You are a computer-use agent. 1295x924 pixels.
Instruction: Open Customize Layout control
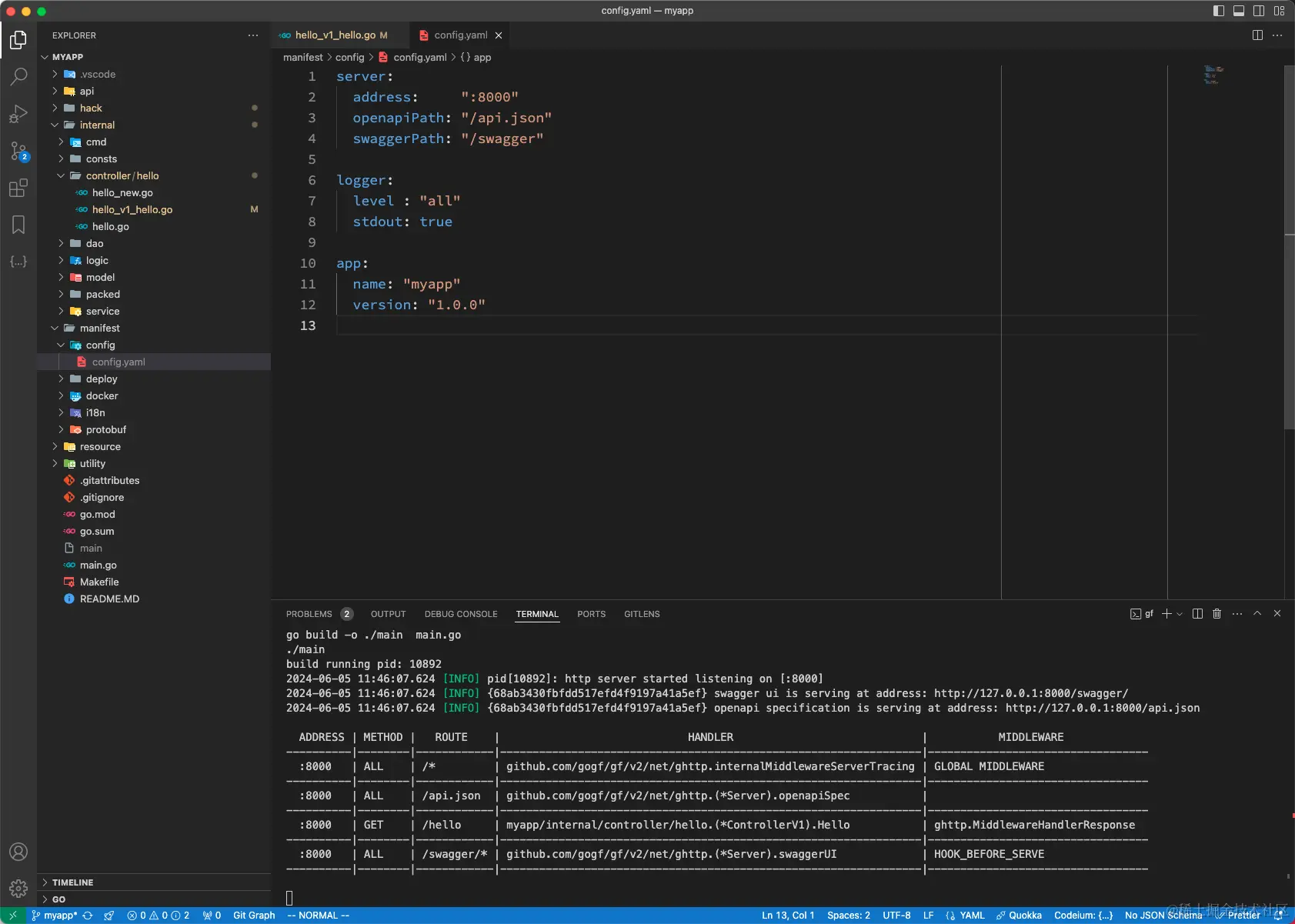tap(1279, 11)
